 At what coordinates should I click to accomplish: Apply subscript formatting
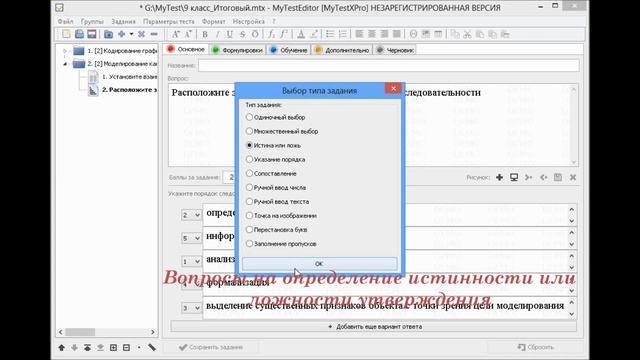[x=271, y=34]
